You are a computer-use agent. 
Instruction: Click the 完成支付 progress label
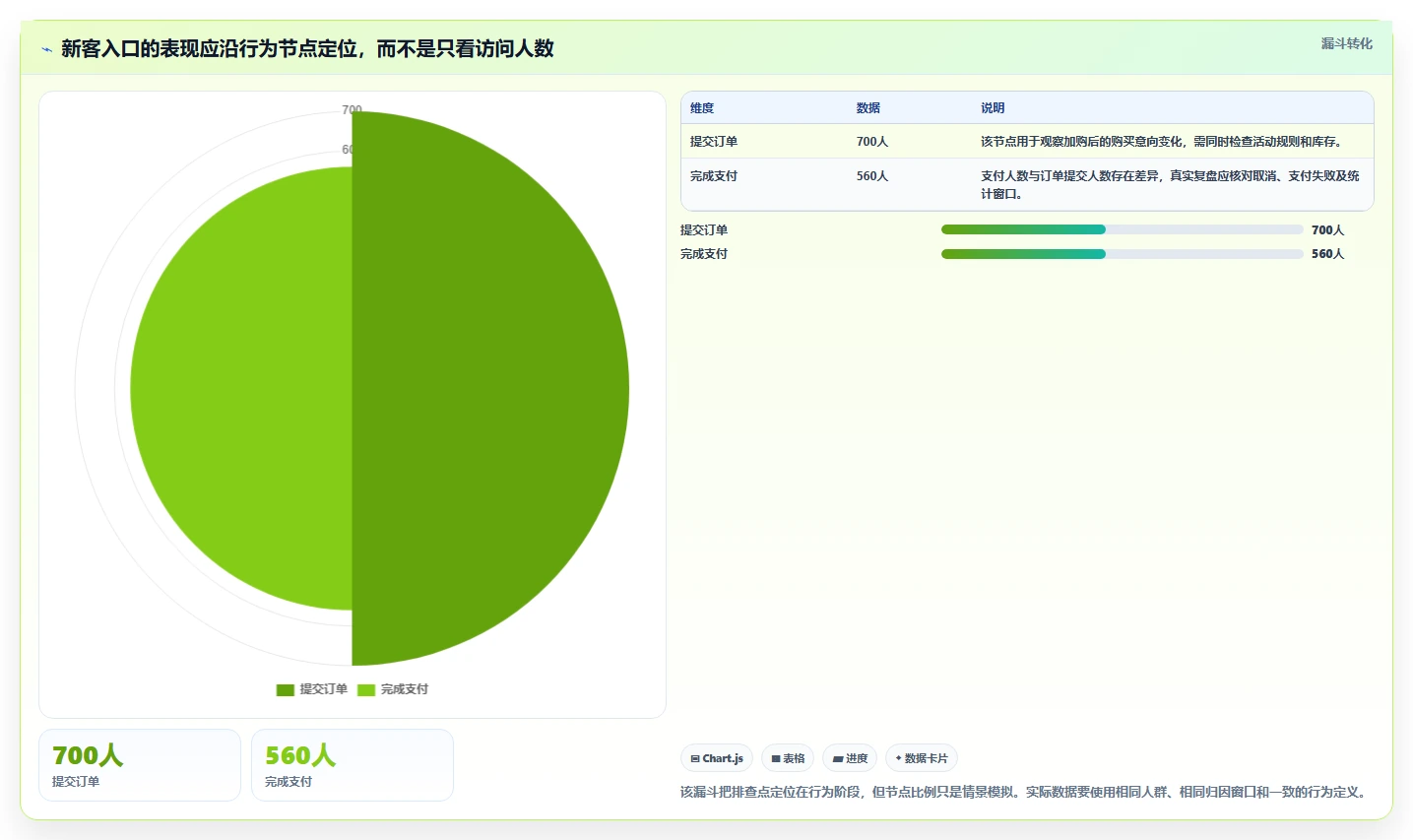tap(704, 254)
